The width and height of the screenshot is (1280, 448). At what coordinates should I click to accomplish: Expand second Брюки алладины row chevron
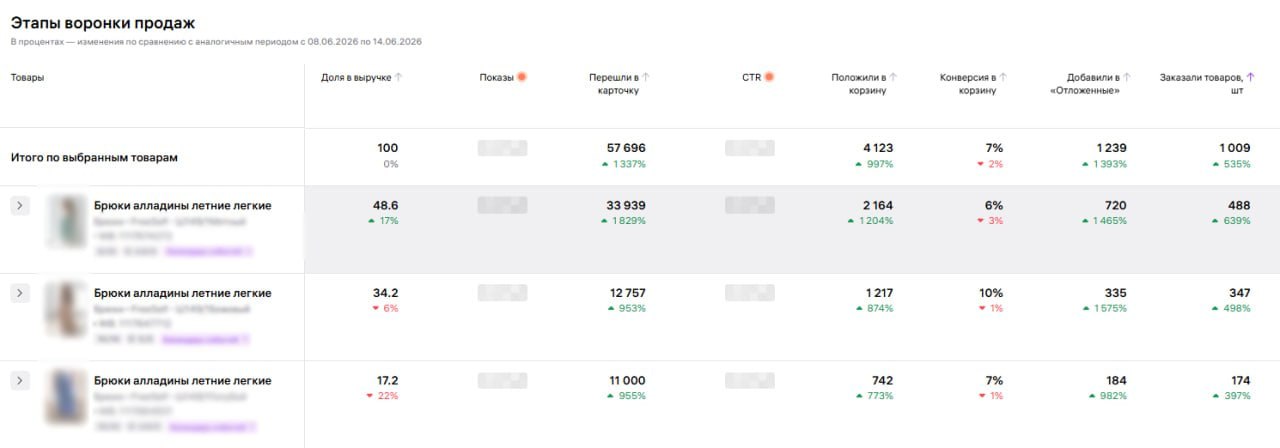point(21,293)
